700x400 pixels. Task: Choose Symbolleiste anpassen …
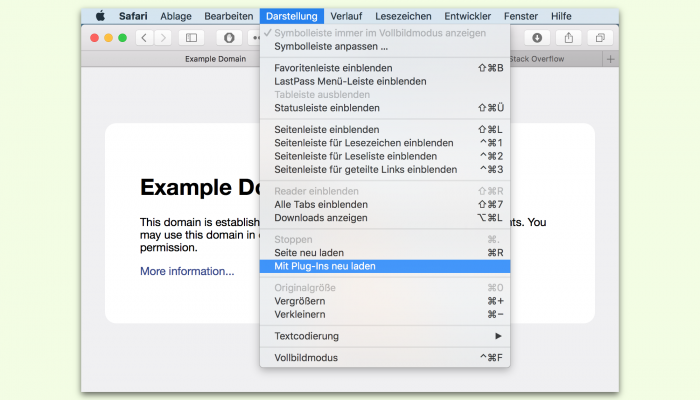385,46
